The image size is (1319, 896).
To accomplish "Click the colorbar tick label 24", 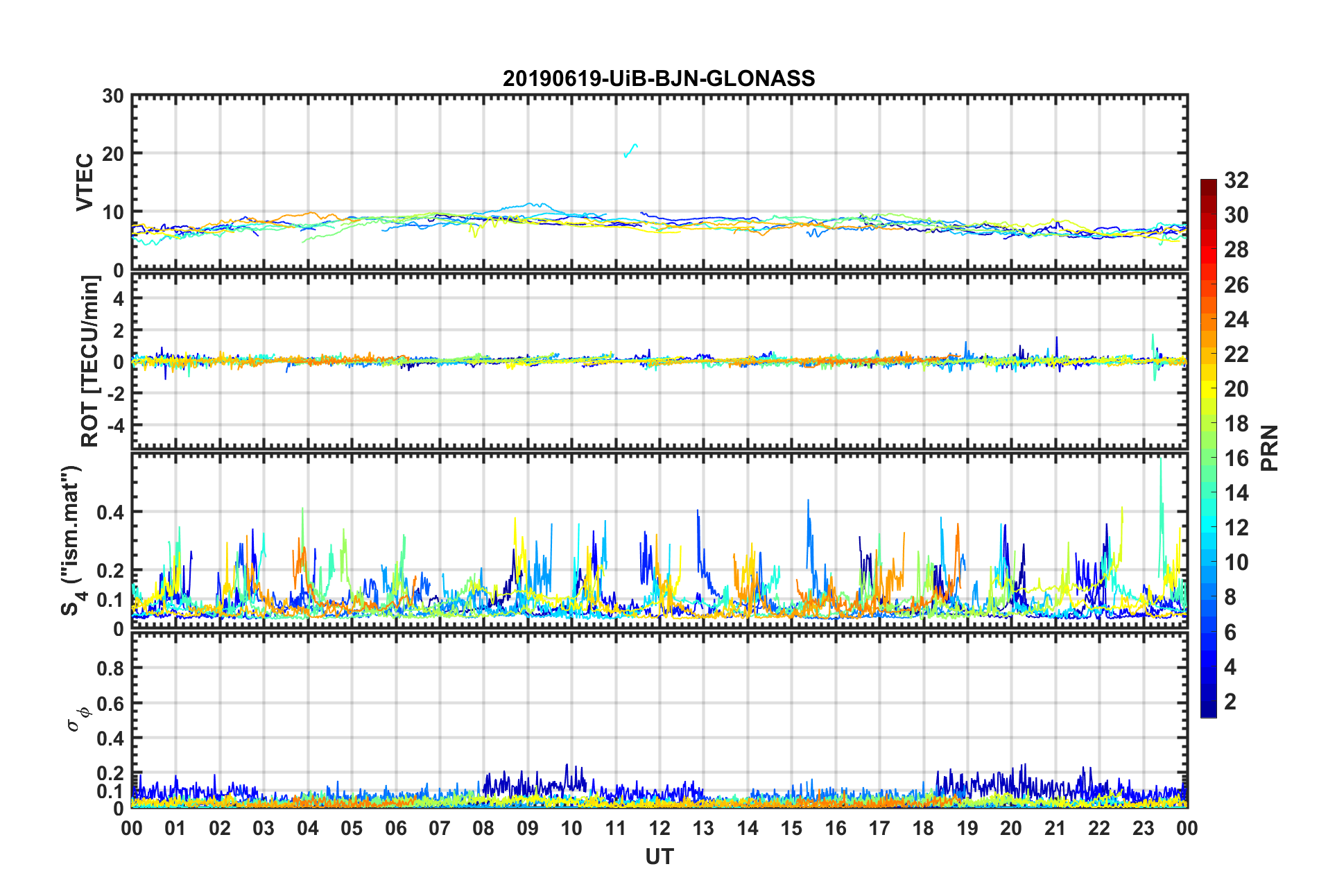I will coord(1236,320).
